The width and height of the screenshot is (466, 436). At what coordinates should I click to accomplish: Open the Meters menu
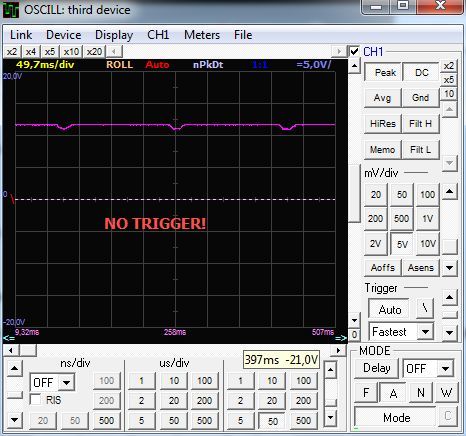[202, 35]
